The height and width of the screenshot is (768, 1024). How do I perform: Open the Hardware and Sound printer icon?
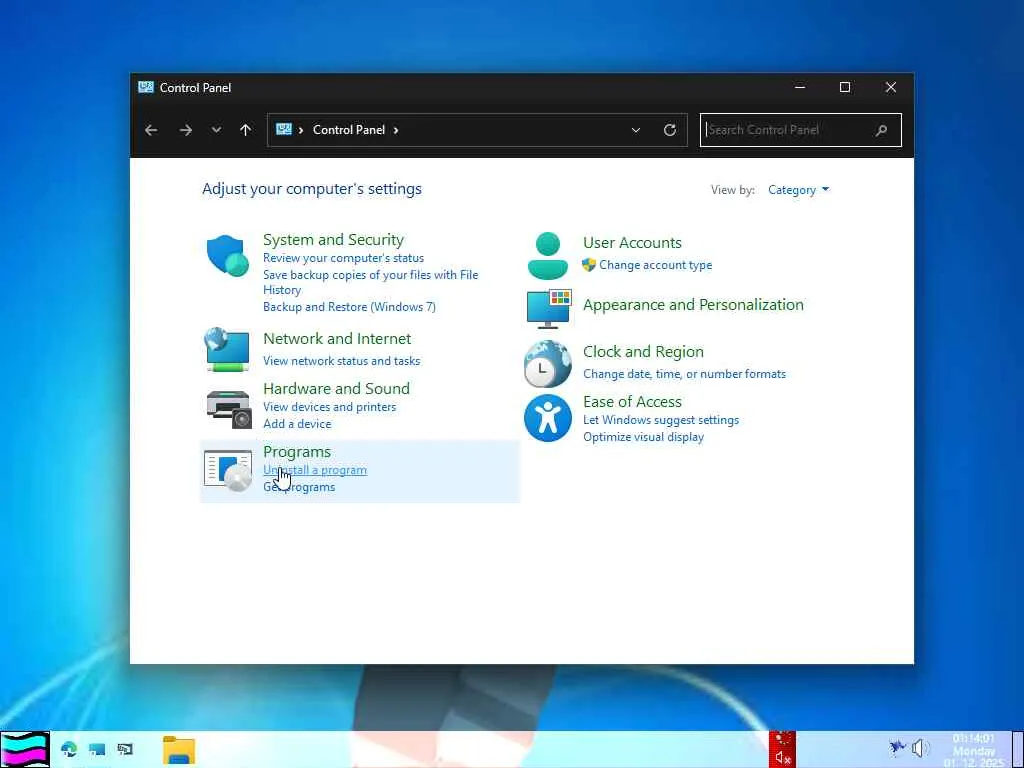(229, 409)
